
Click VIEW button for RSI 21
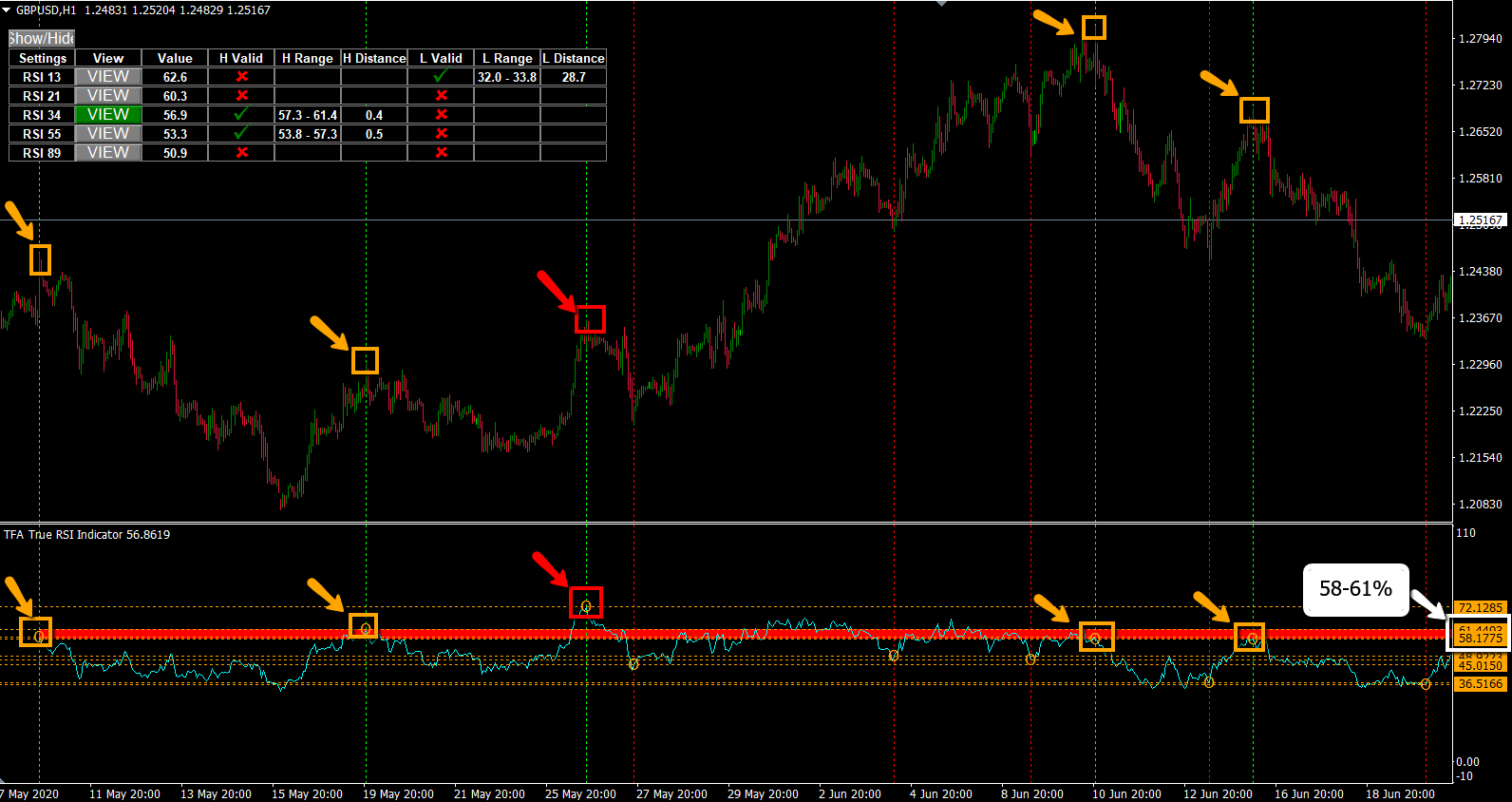[x=108, y=95]
